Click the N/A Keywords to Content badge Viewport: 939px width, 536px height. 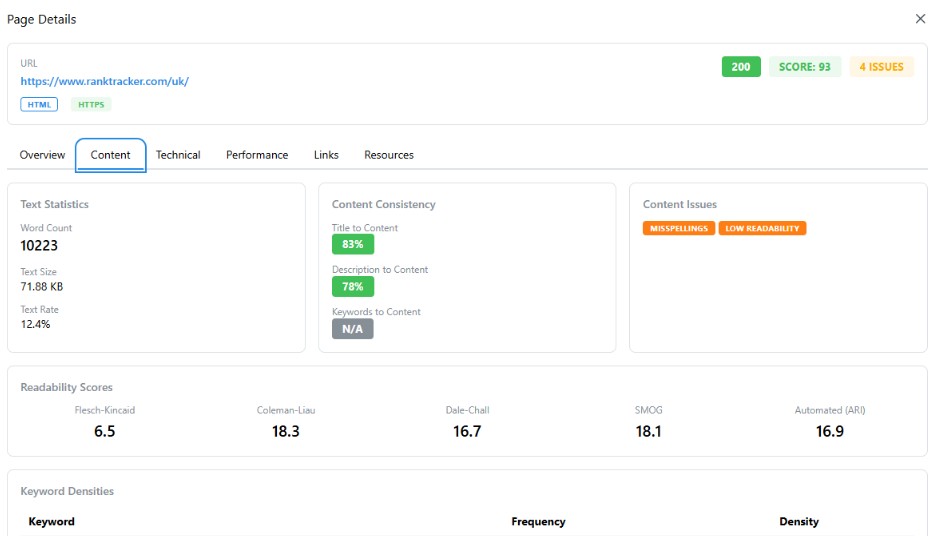(x=352, y=329)
